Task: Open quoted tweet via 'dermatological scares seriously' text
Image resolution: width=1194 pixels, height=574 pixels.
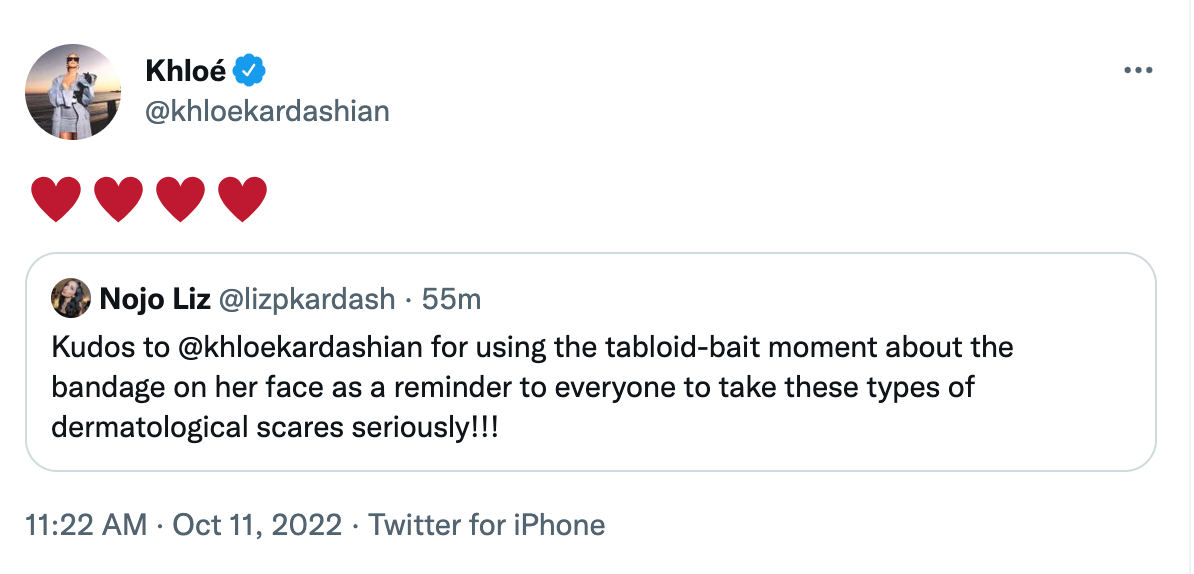Action: [274, 426]
